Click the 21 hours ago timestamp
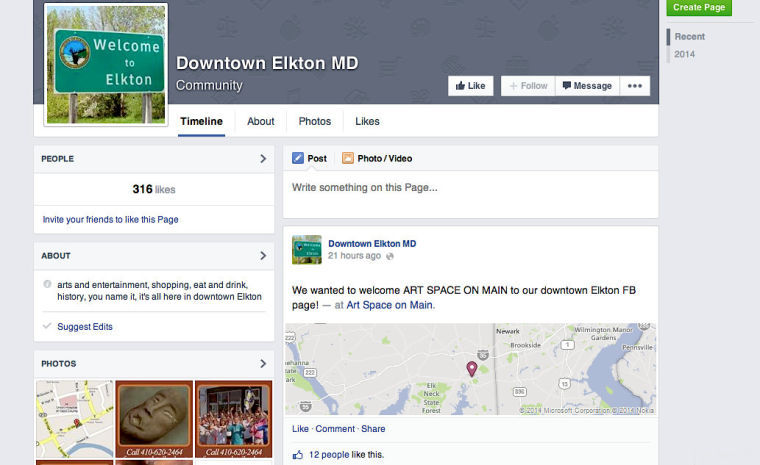This screenshot has width=760, height=465. [x=354, y=256]
